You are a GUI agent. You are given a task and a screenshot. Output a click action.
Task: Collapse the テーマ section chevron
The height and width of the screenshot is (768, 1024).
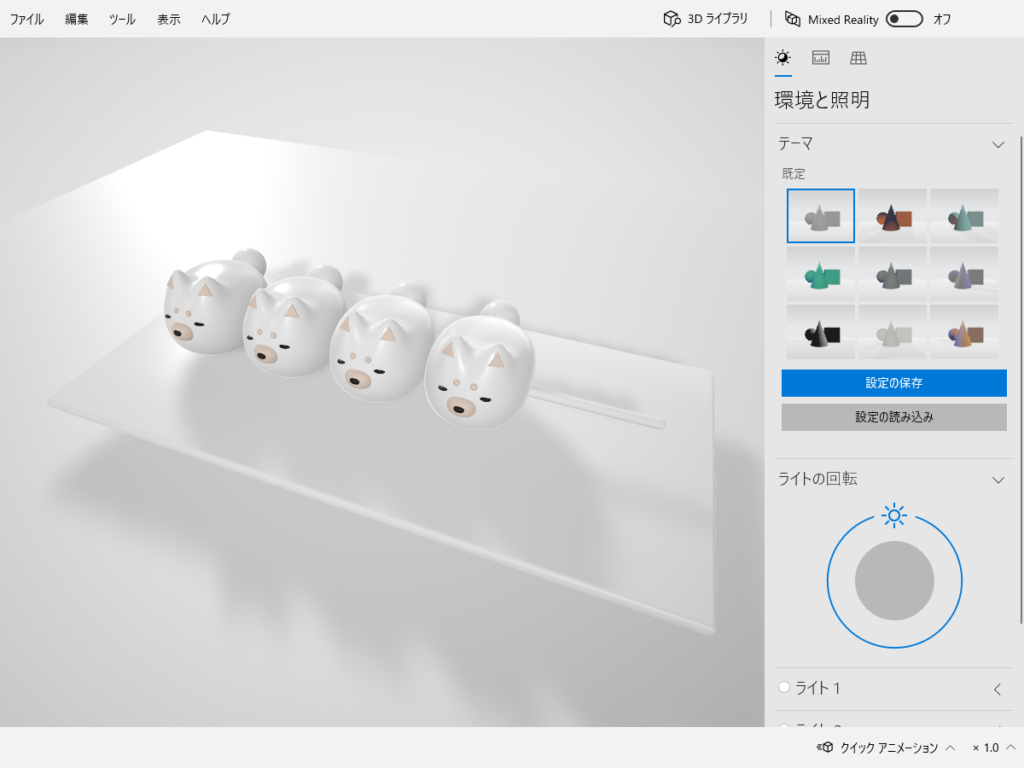(997, 145)
